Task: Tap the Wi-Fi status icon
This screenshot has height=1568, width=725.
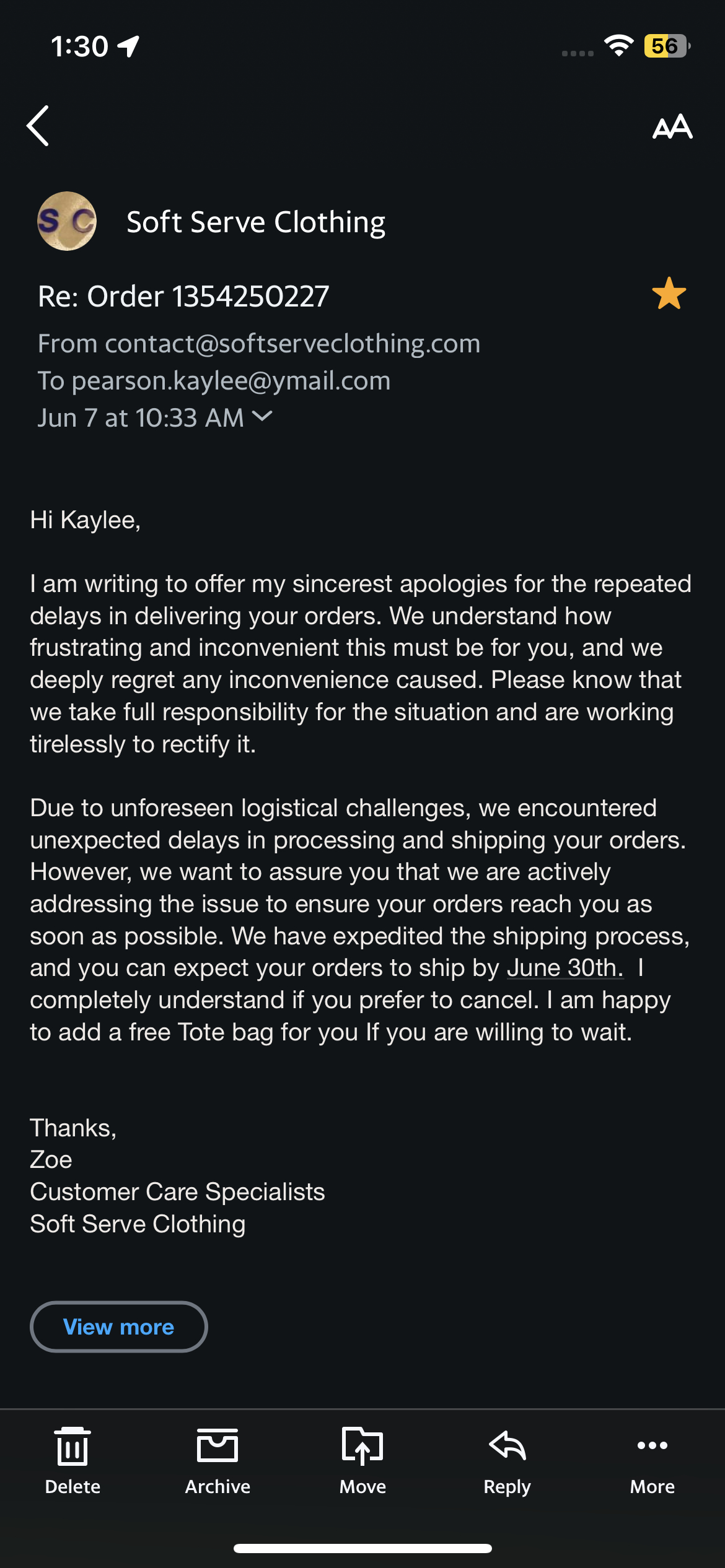Action: (x=618, y=46)
